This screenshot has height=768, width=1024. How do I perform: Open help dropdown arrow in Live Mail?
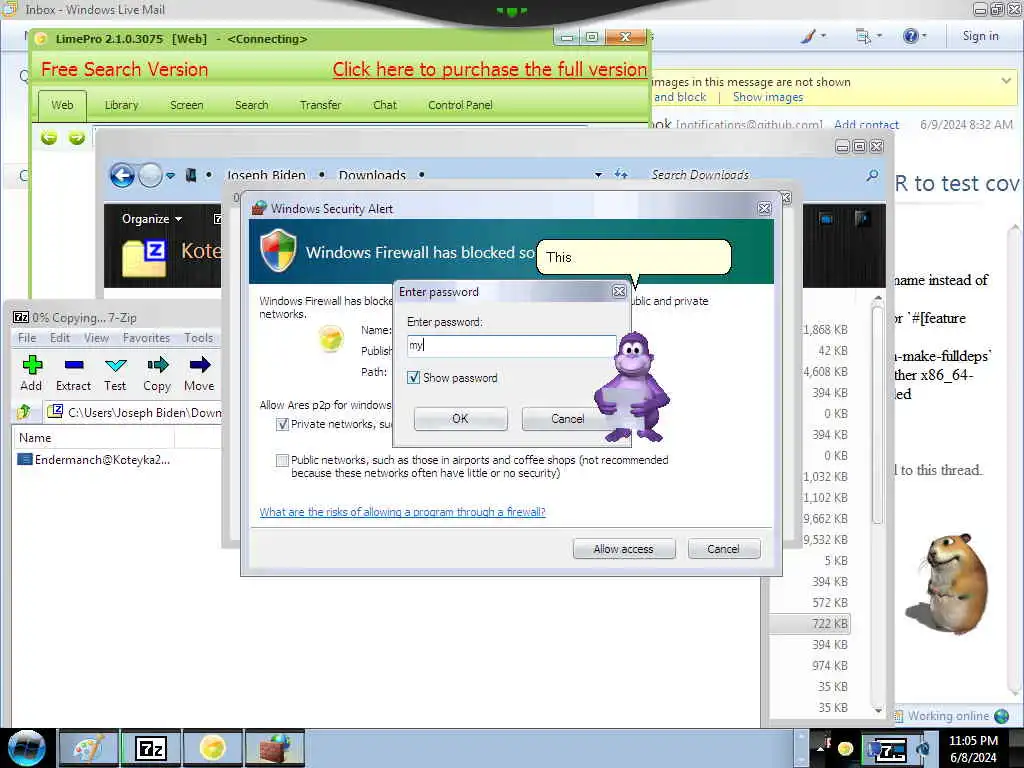924,36
